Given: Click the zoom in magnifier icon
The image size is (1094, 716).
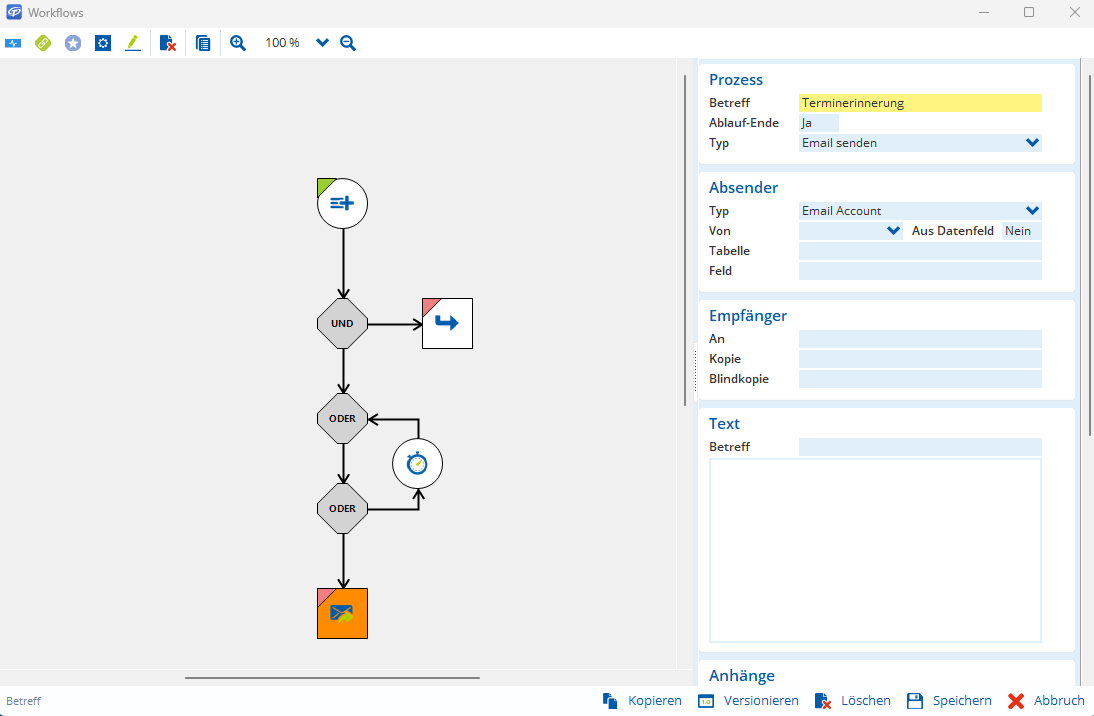Looking at the screenshot, I should pos(238,43).
